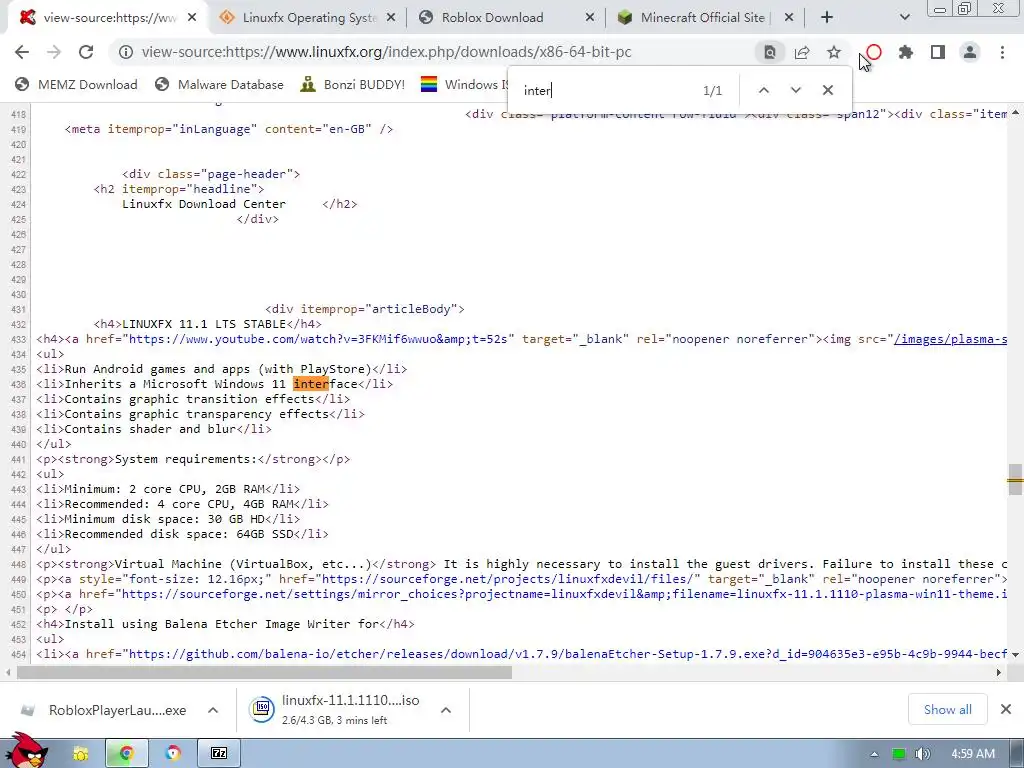Screen dimensions: 1024x768
Task: Open the Extensions puzzle icon
Action: click(906, 52)
